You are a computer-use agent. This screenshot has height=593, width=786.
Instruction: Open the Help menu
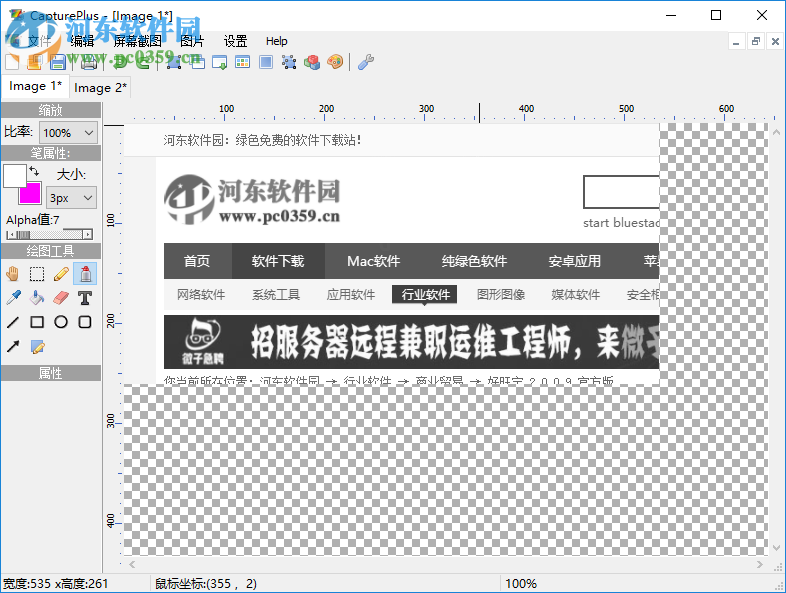(276, 41)
